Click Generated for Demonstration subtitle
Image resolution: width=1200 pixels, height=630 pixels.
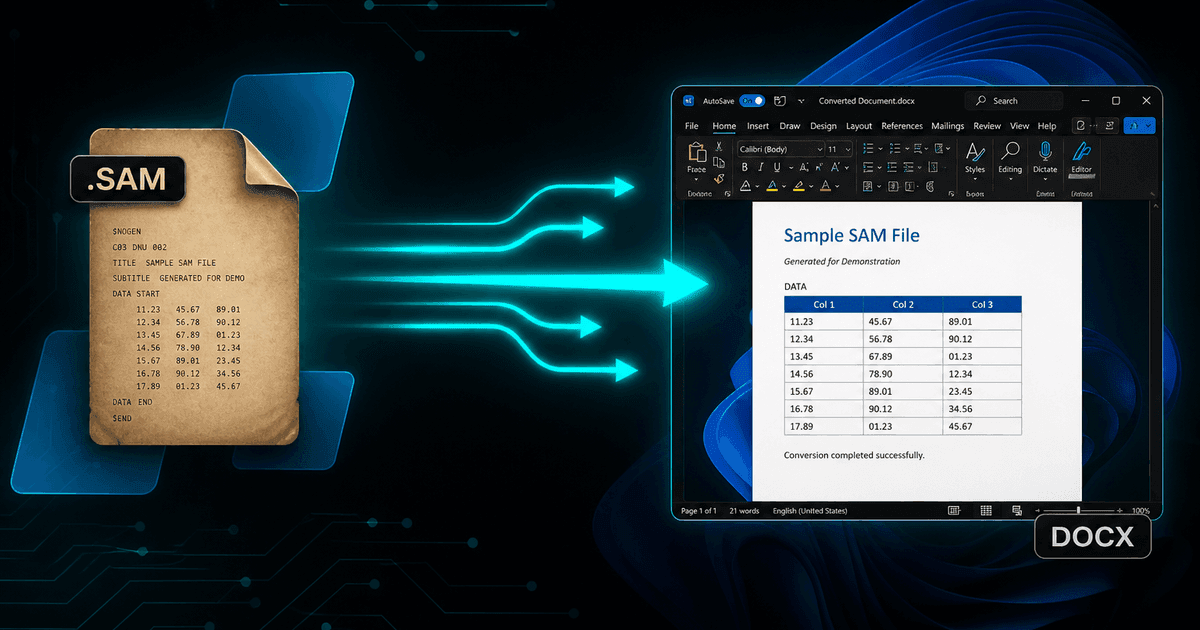click(842, 262)
